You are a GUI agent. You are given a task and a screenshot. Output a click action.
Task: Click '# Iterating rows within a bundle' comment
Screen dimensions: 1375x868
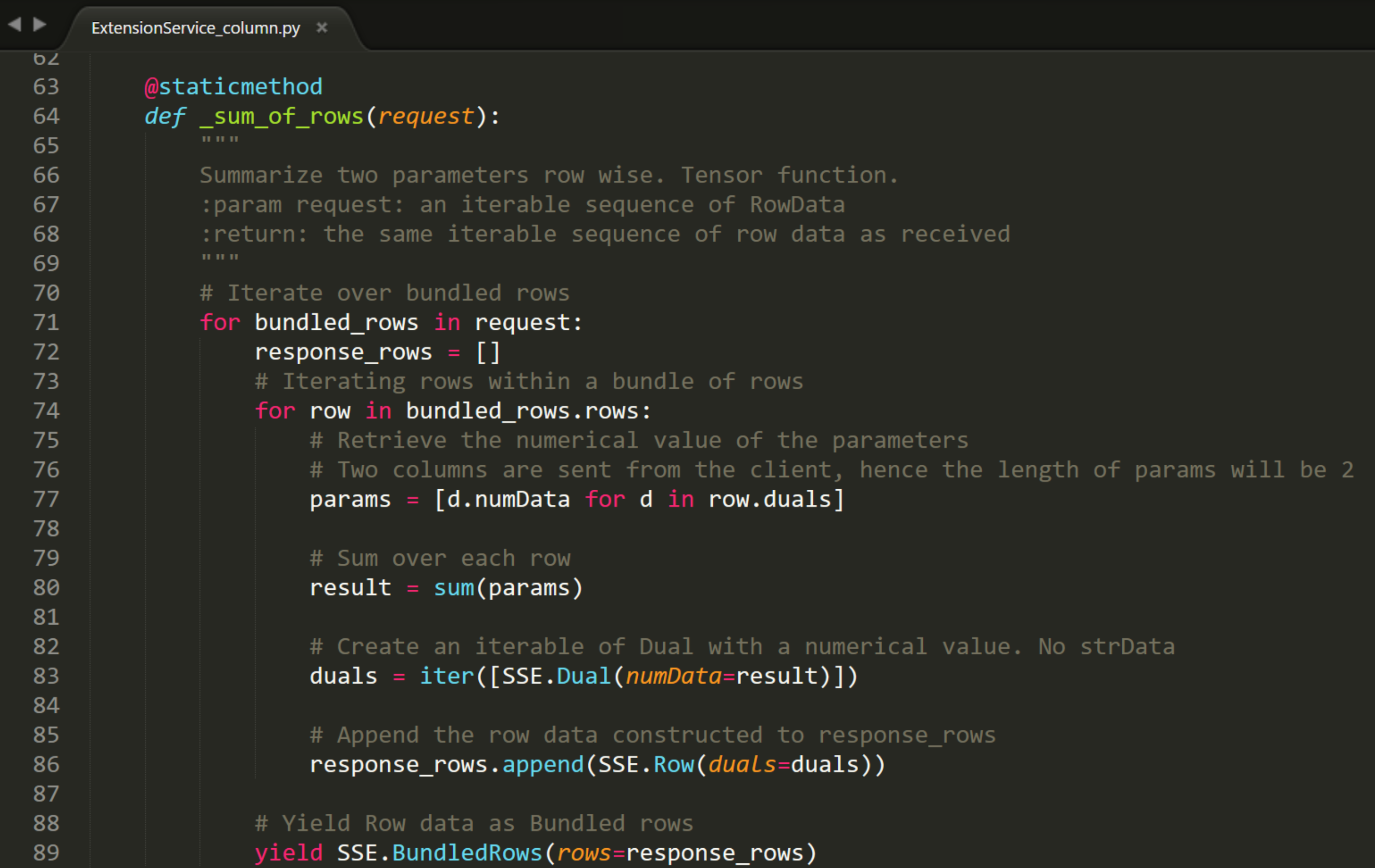point(529,381)
